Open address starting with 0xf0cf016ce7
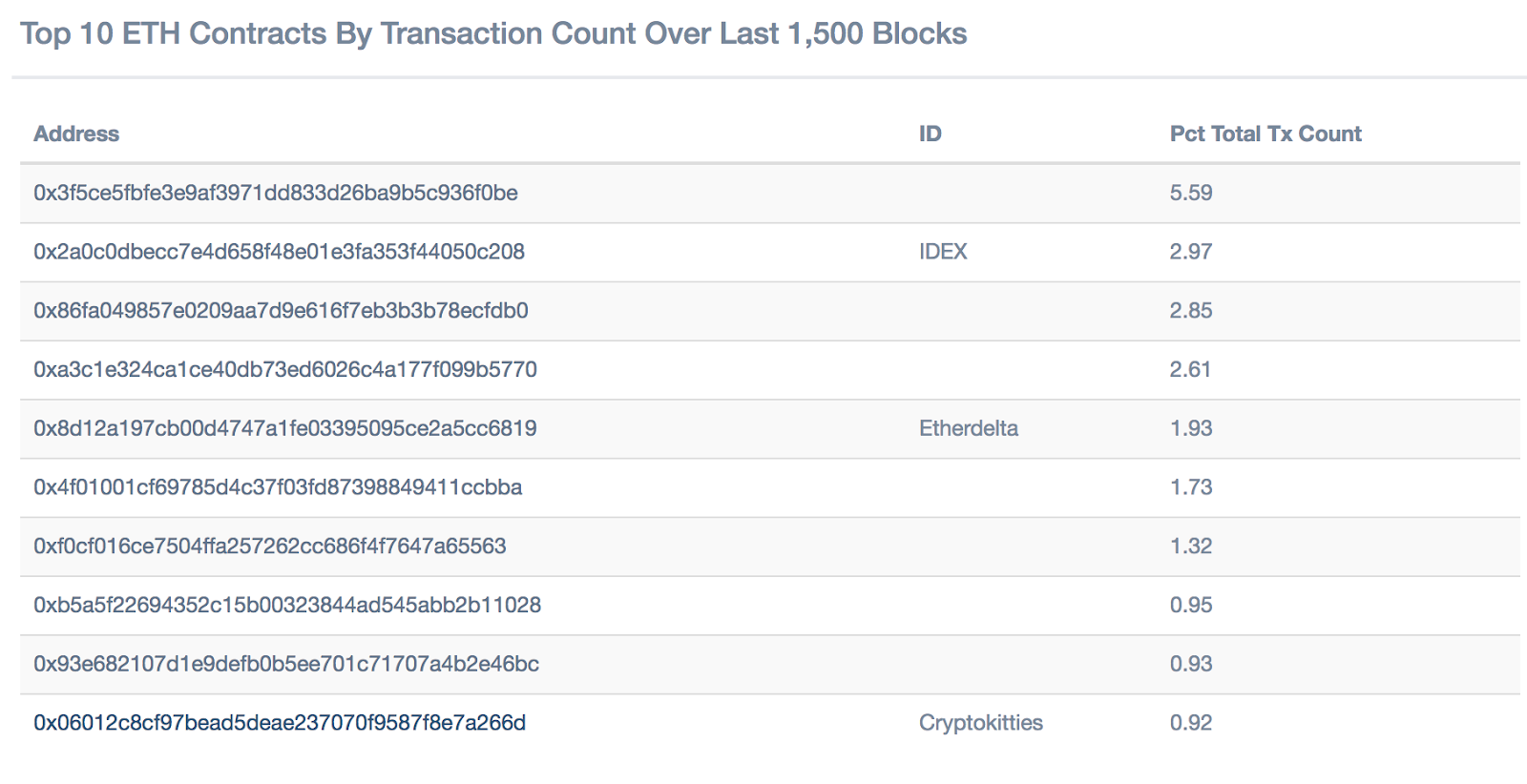This screenshot has height=784, width=1527. tap(269, 547)
